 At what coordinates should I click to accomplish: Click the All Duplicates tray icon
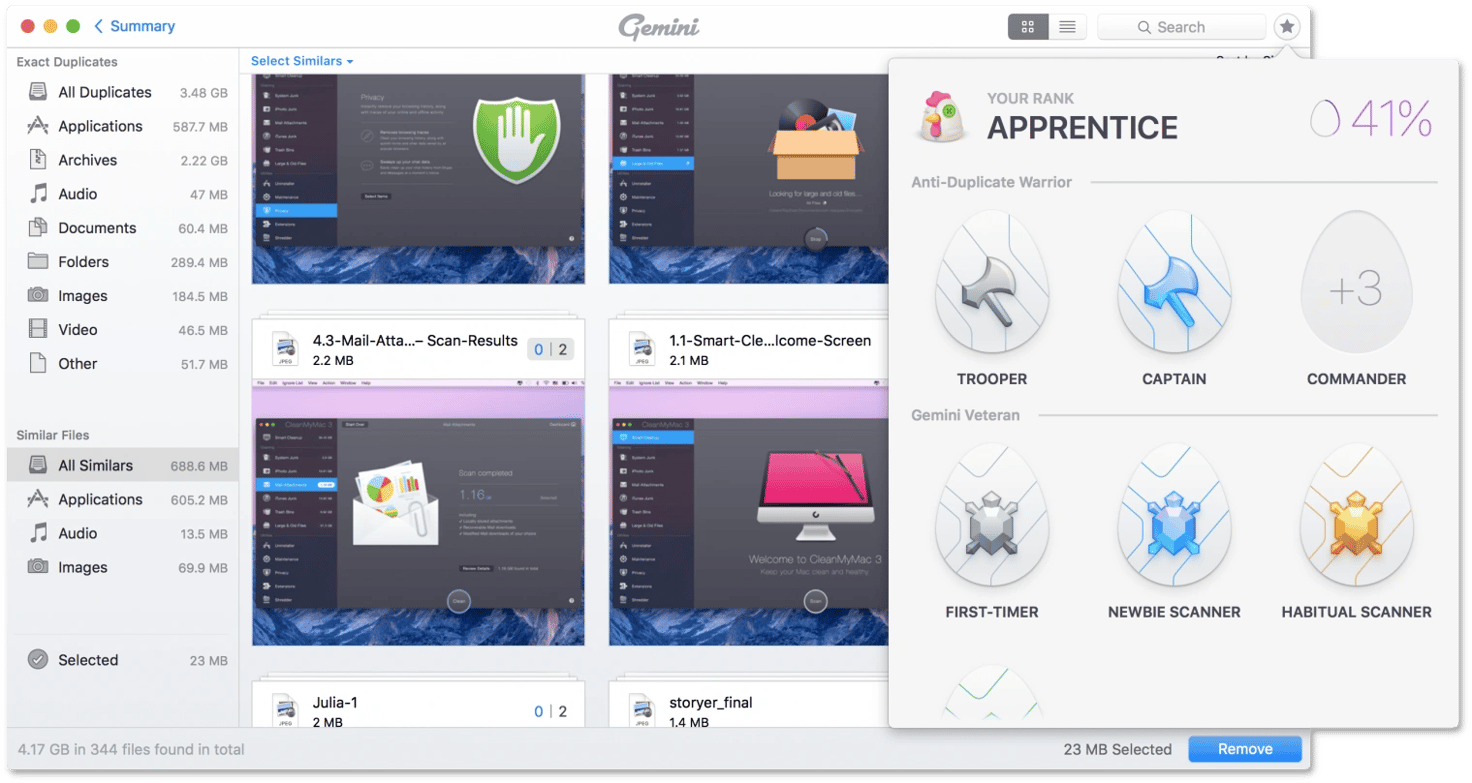38,92
